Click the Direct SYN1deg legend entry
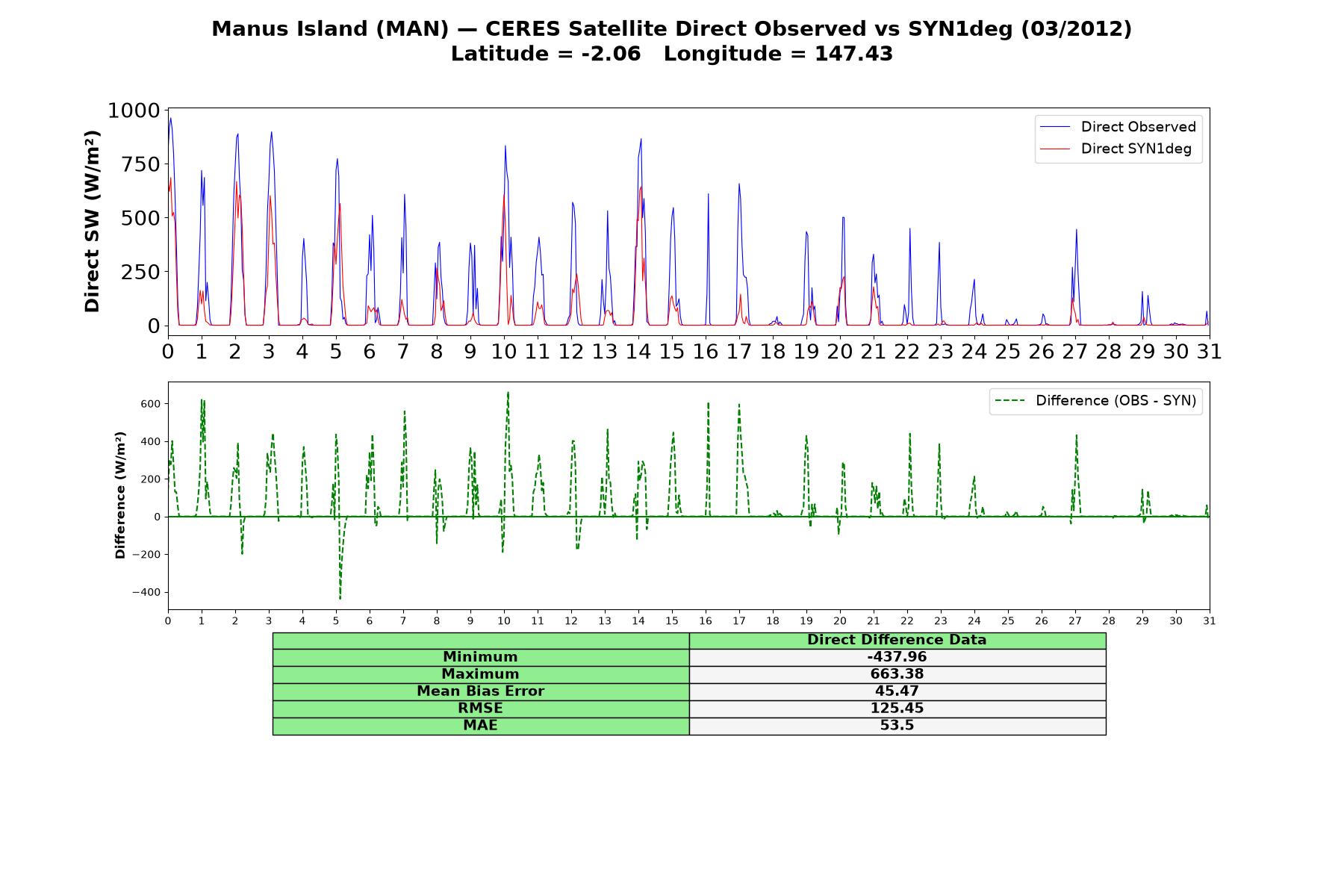Viewport: 1344px width, 896px height. pos(1116,149)
